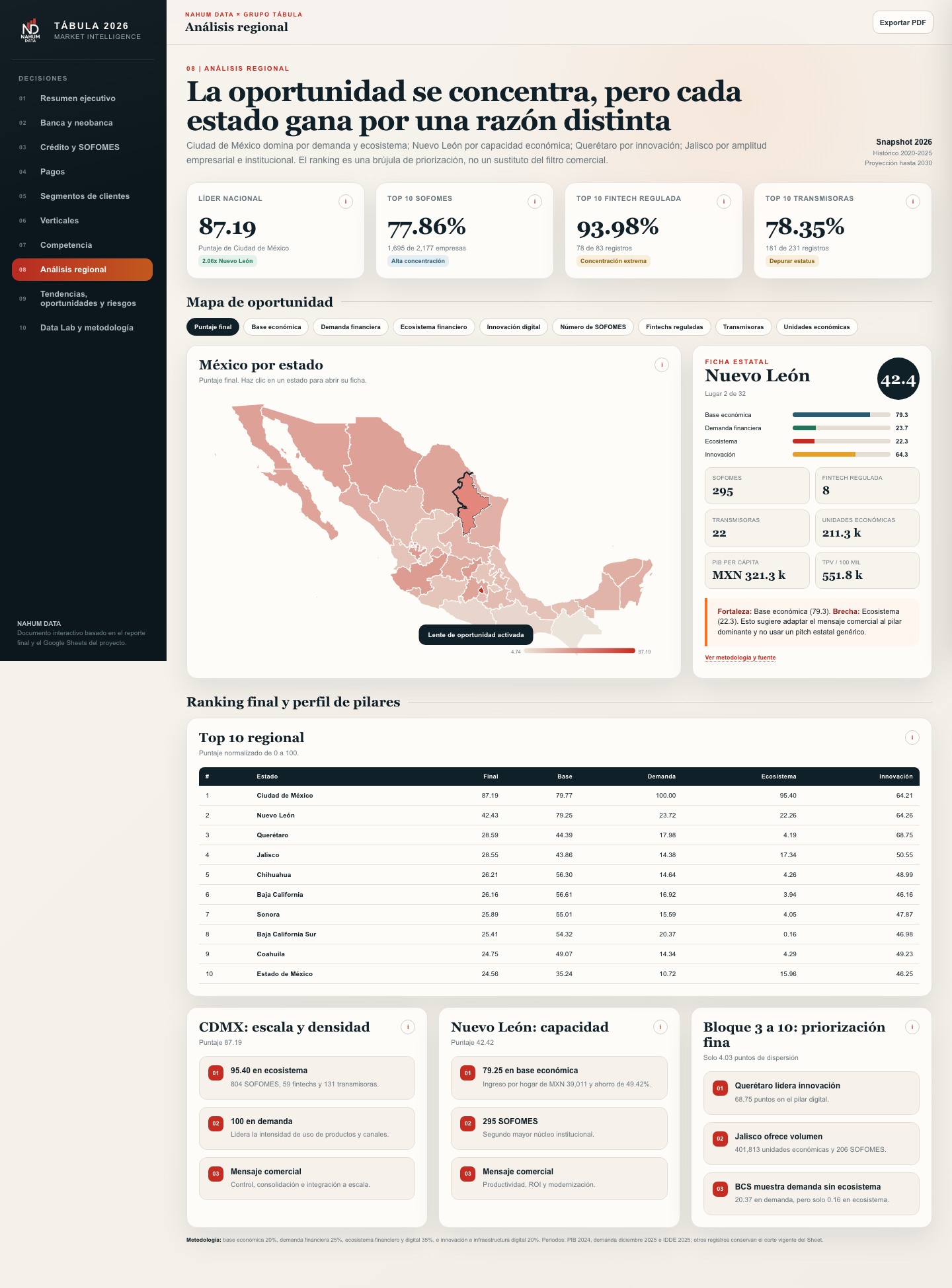Open info icon on Top 10 Transmisoras card
952x1288 pixels.
[913, 202]
